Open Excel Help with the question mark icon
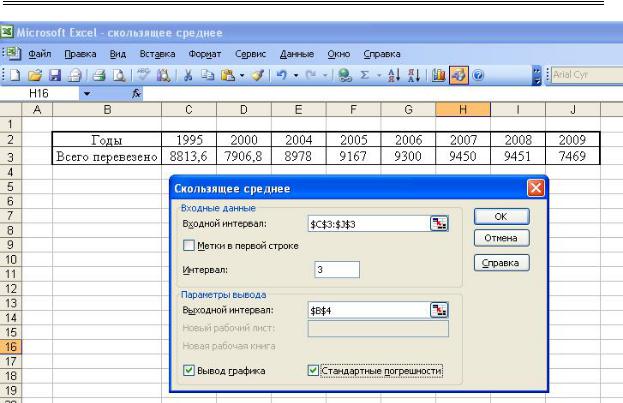The height and width of the screenshot is (403, 623). coord(478,75)
